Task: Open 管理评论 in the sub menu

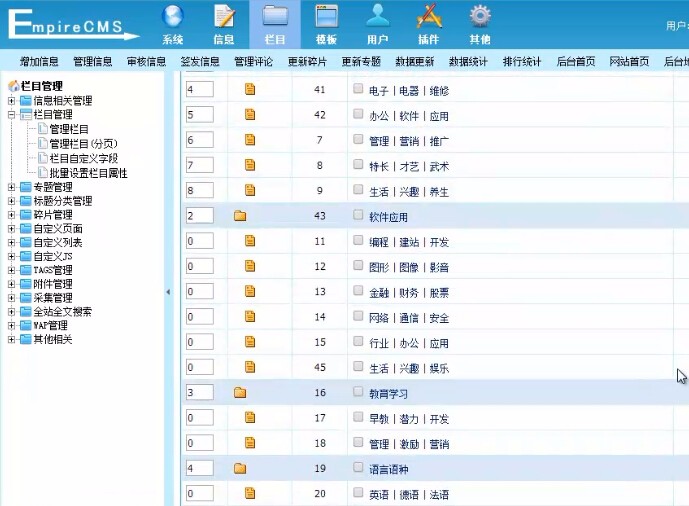Action: [254, 61]
